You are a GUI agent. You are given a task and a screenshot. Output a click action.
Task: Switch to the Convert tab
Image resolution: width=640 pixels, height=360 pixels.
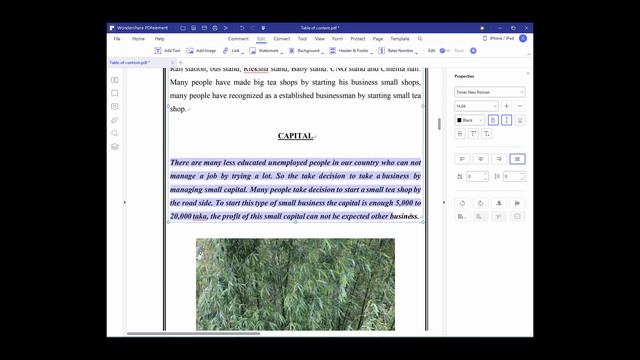282,39
